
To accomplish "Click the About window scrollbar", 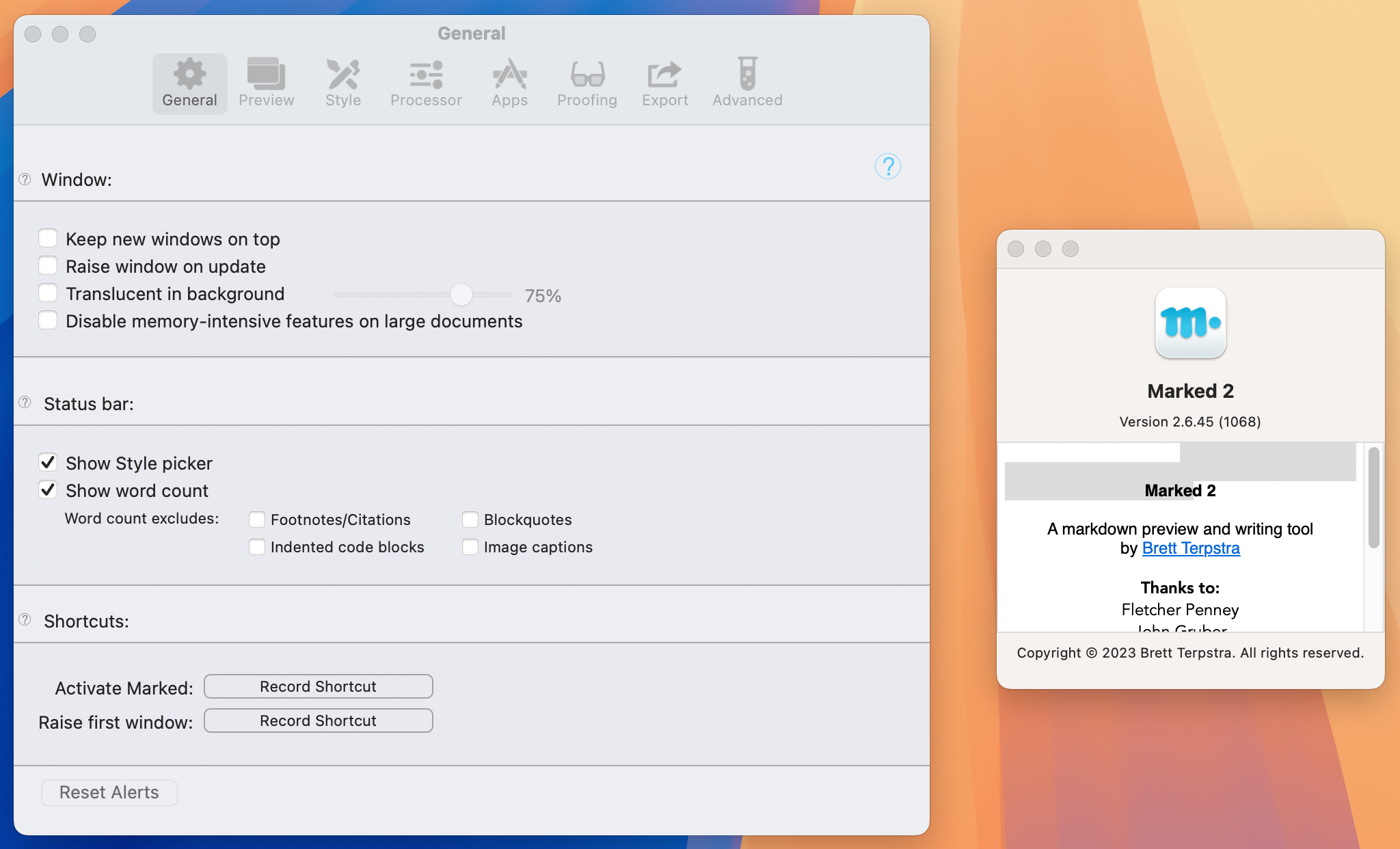I will (x=1373, y=497).
